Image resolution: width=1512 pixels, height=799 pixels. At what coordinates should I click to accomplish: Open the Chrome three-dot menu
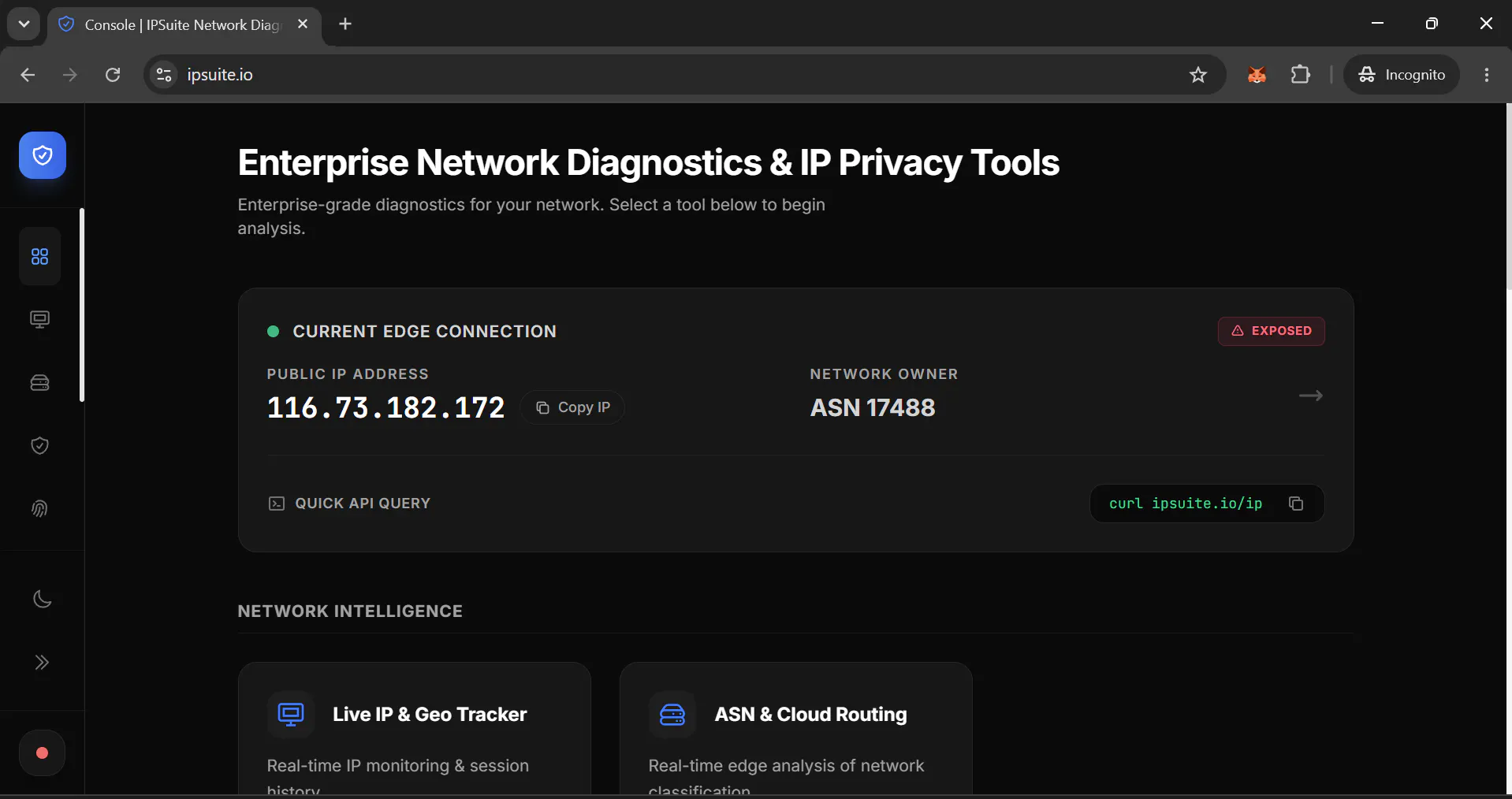pyautogui.click(x=1487, y=75)
